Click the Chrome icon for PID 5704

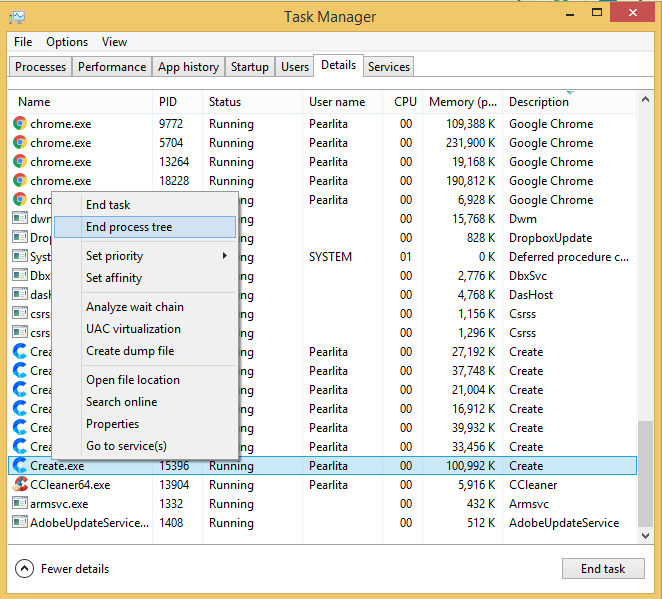(x=20, y=142)
